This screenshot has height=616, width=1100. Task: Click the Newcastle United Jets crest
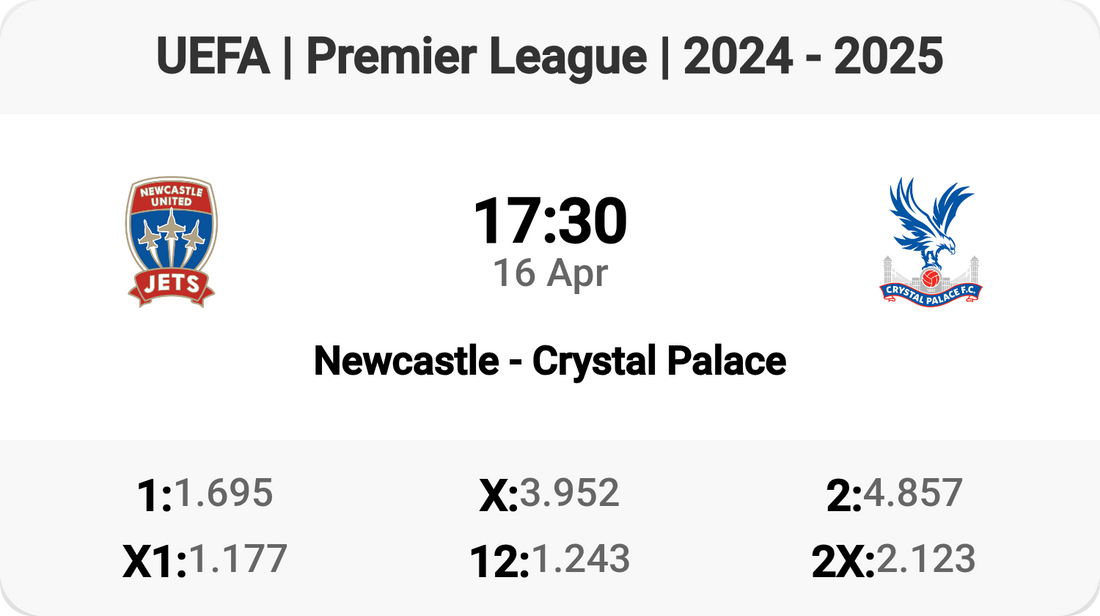click(170, 240)
